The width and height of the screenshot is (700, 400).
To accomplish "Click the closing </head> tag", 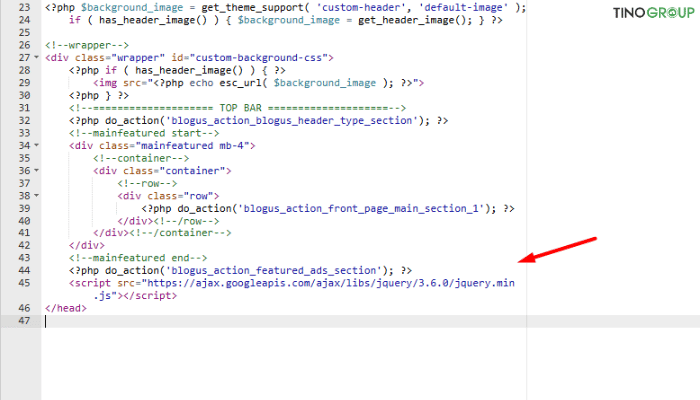I will pyautogui.click(x=66, y=308).
